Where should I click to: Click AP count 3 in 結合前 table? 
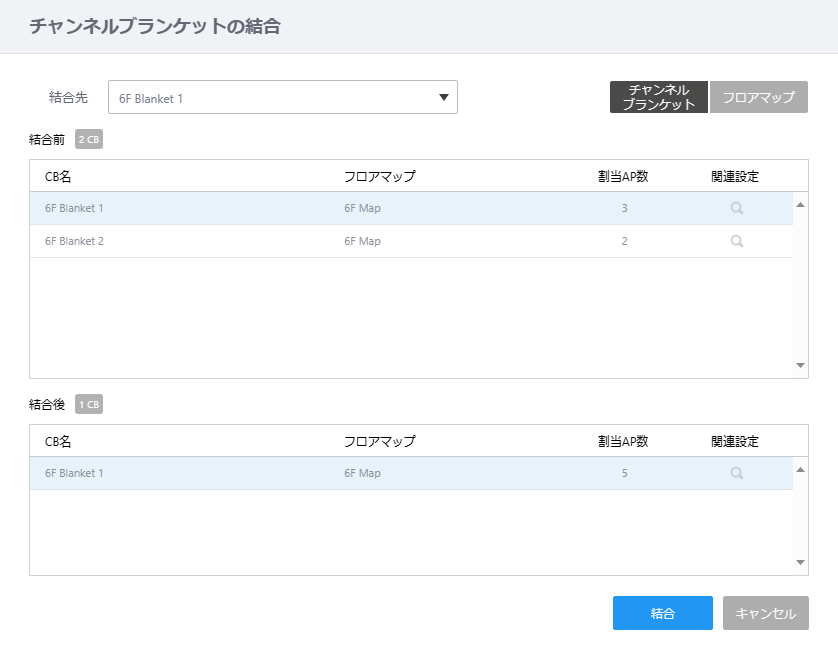(x=624, y=208)
